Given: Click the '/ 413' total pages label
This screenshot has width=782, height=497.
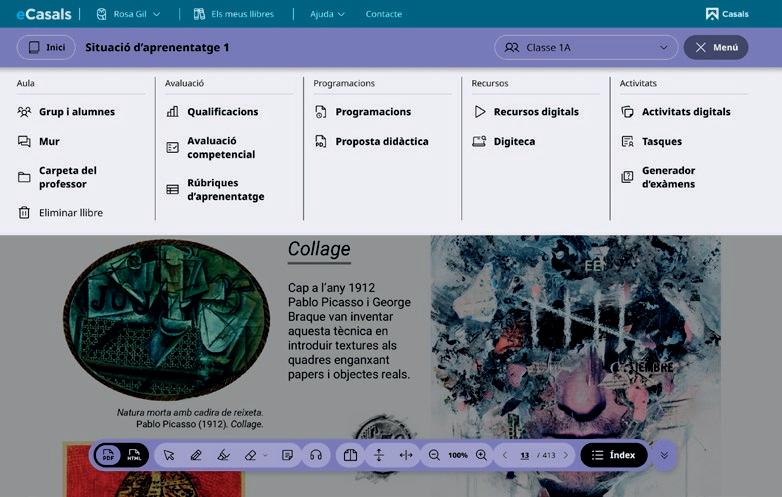Looking at the screenshot, I should [x=546, y=456].
